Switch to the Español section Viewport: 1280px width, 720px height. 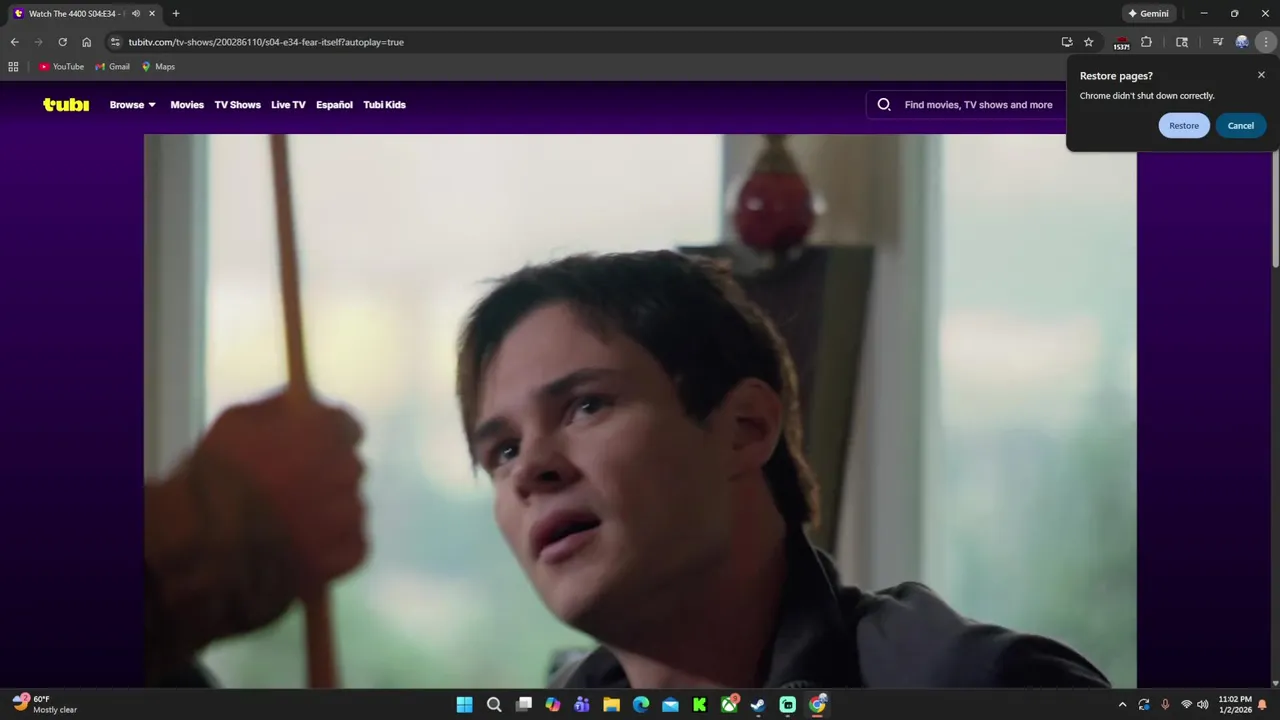tap(334, 104)
